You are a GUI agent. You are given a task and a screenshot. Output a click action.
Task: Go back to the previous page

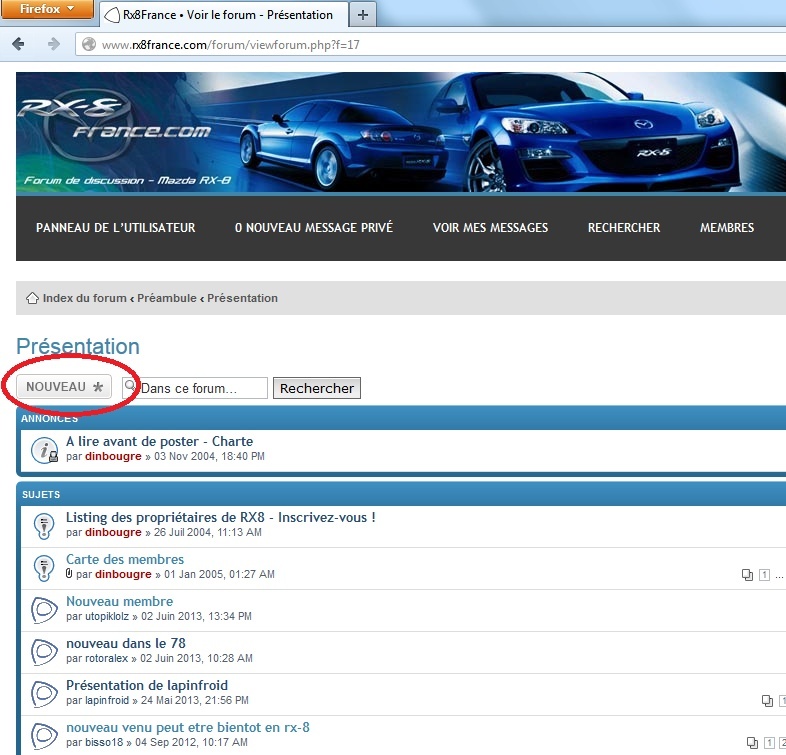[x=18, y=44]
